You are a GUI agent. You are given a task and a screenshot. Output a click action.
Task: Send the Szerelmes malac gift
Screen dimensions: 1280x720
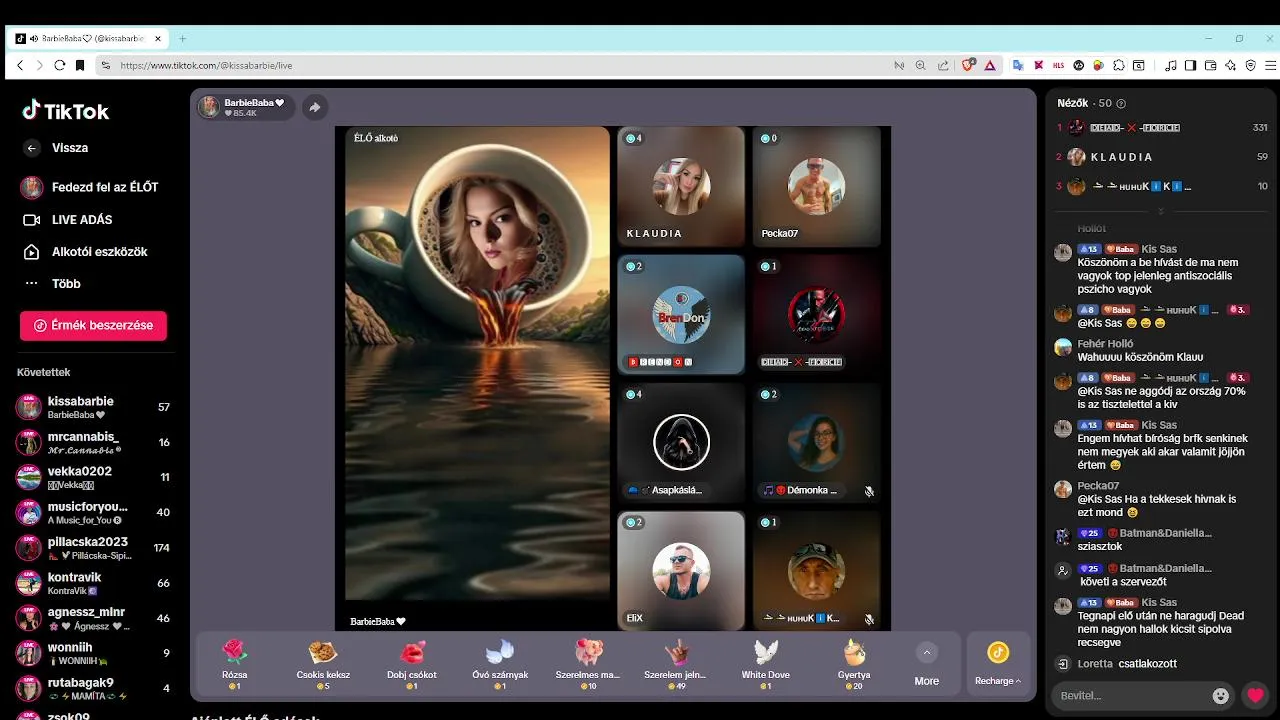pos(588,664)
